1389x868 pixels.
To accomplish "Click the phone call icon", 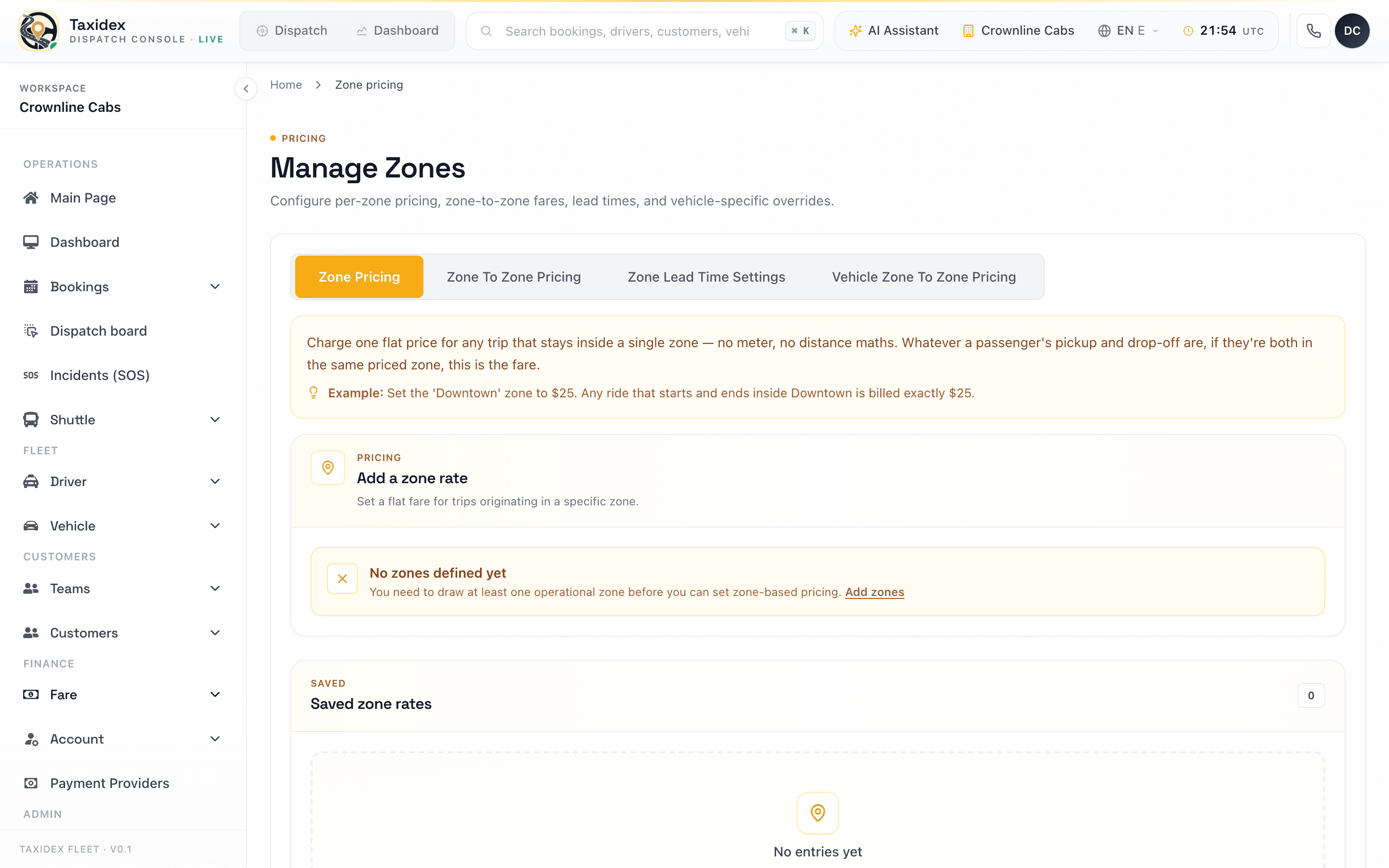I will point(1313,31).
